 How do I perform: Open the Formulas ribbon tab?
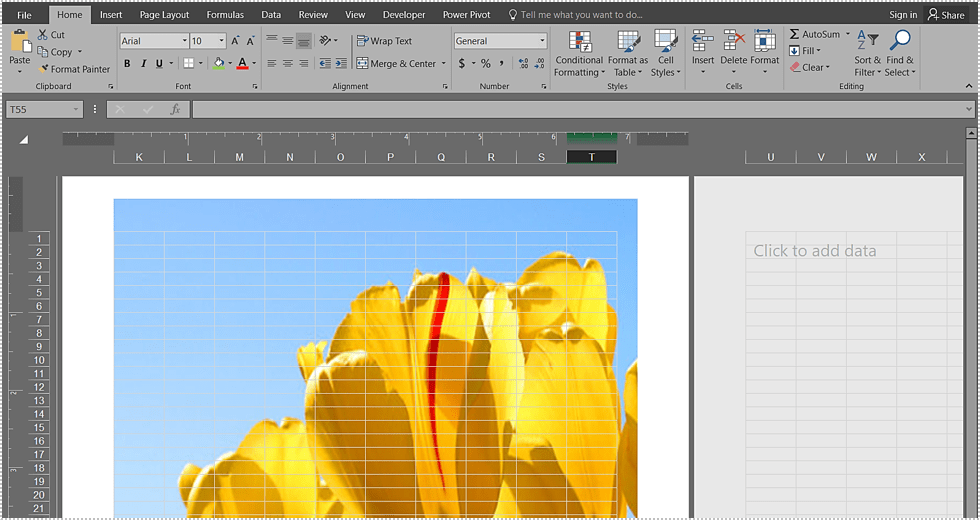click(x=225, y=15)
